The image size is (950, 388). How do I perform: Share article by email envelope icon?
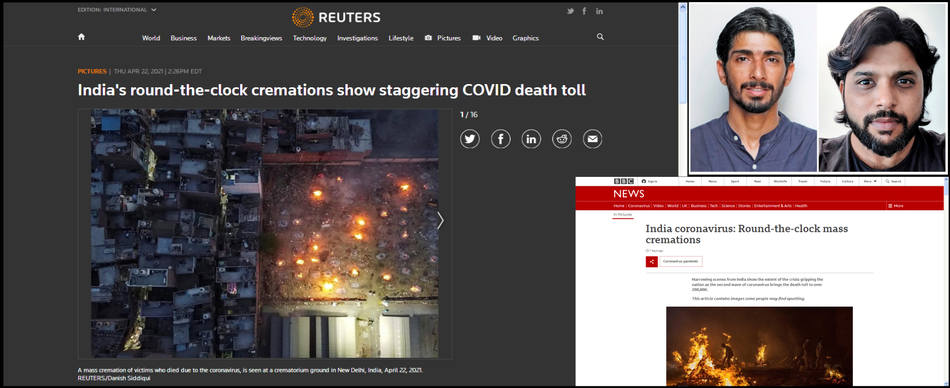click(x=593, y=139)
